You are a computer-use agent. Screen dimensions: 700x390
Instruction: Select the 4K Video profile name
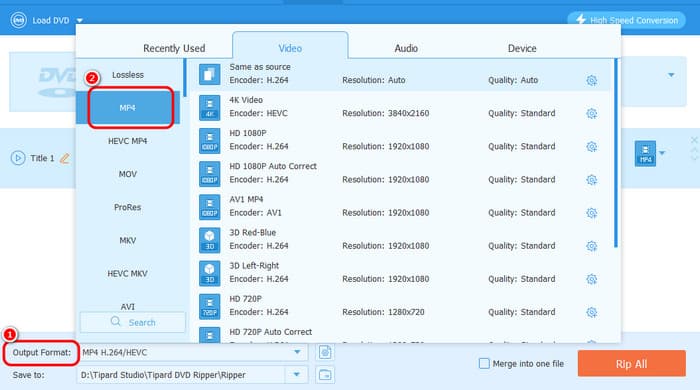click(x=246, y=100)
